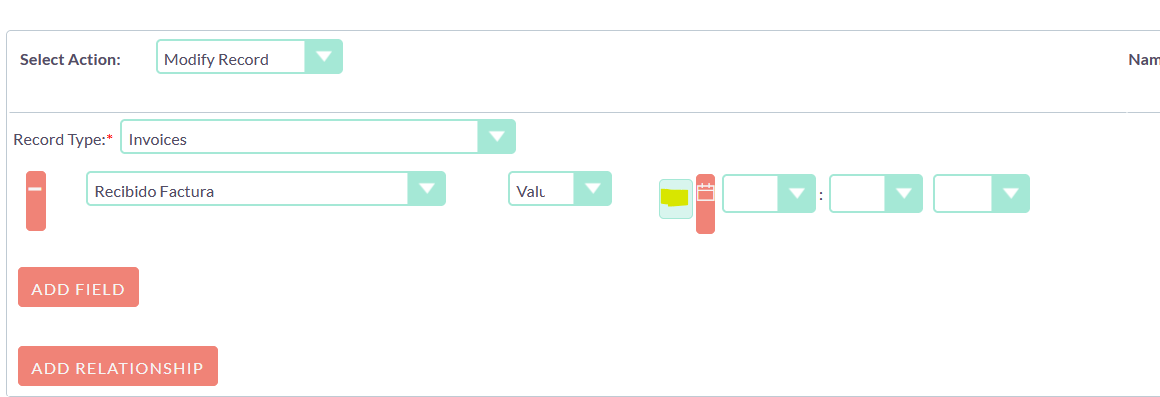Click the minutes selector arrow
1160x397 pixels.
pyautogui.click(x=904, y=193)
